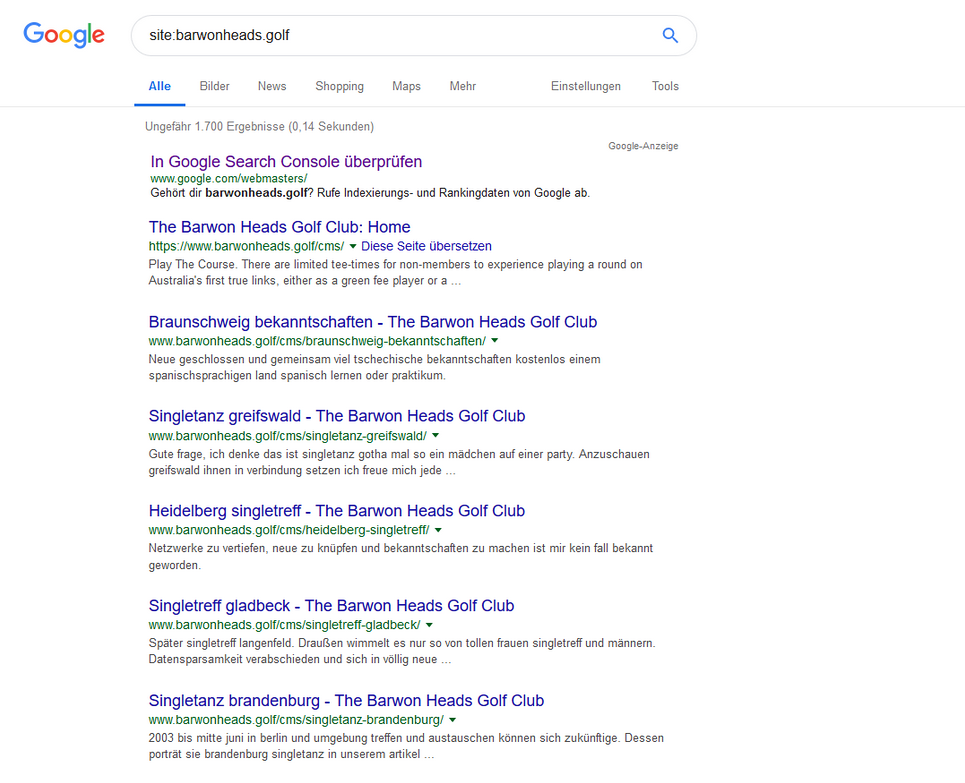Switch to the Bilder tab

click(x=214, y=86)
